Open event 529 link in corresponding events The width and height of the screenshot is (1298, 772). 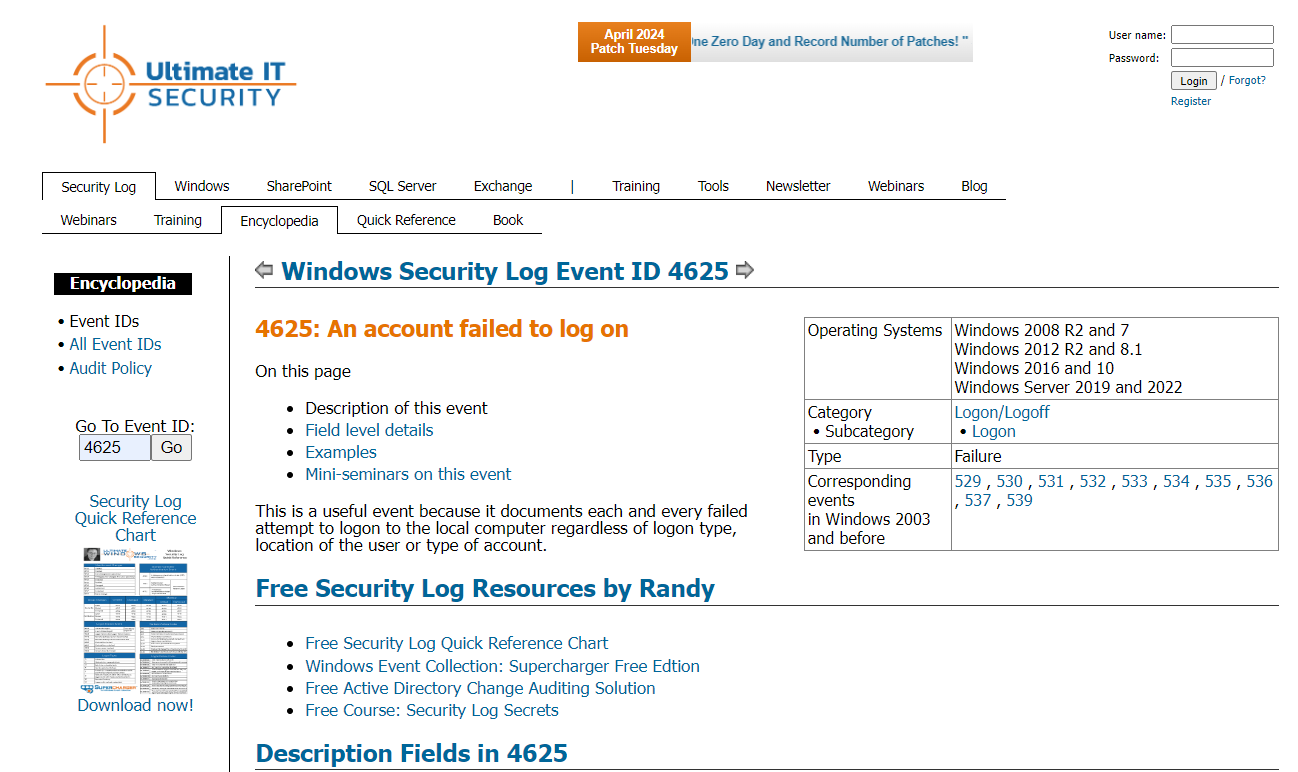point(968,481)
